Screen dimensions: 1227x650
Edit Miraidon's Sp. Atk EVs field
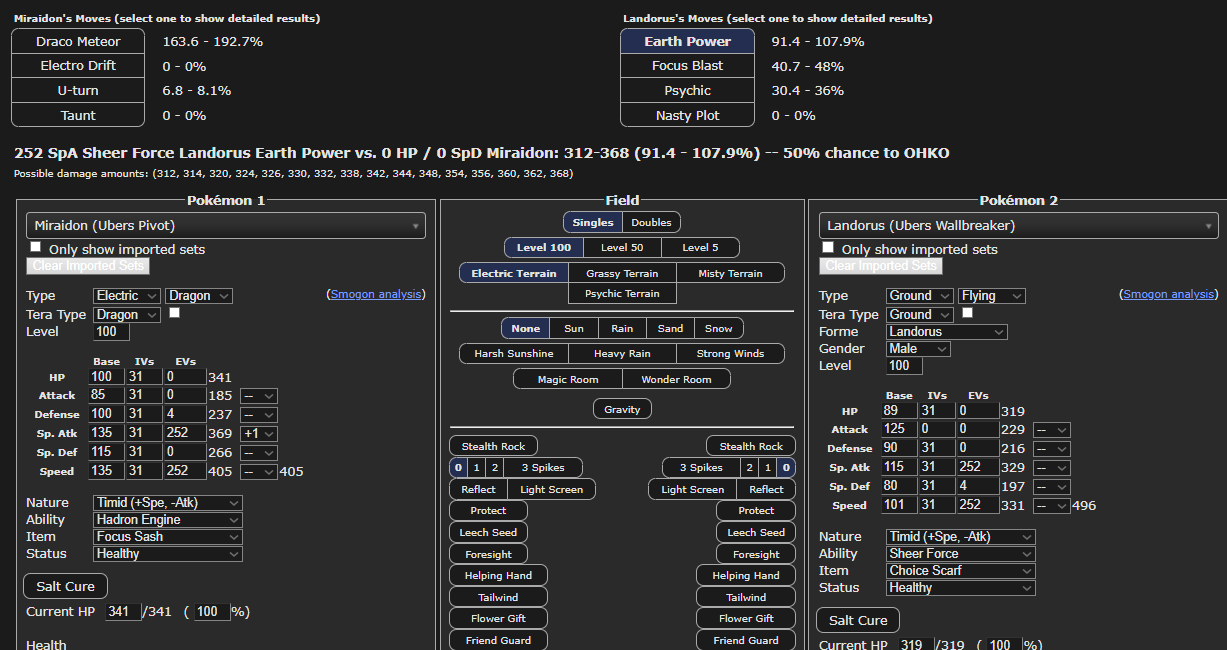184,434
